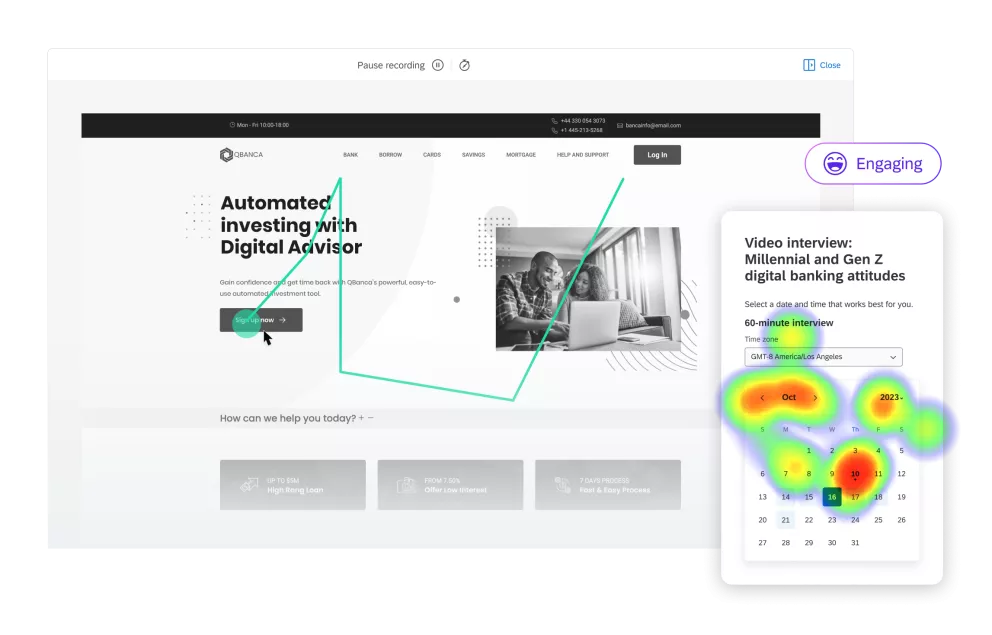
Task: Click the plus icon after How can we help
Action: (361, 418)
